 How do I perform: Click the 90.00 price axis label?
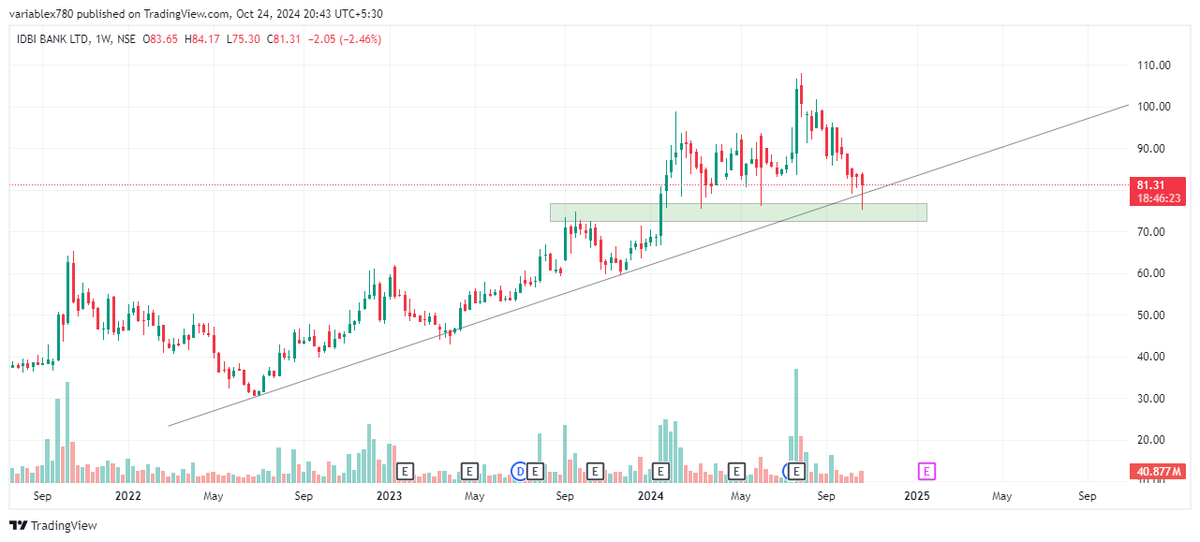click(x=1153, y=149)
